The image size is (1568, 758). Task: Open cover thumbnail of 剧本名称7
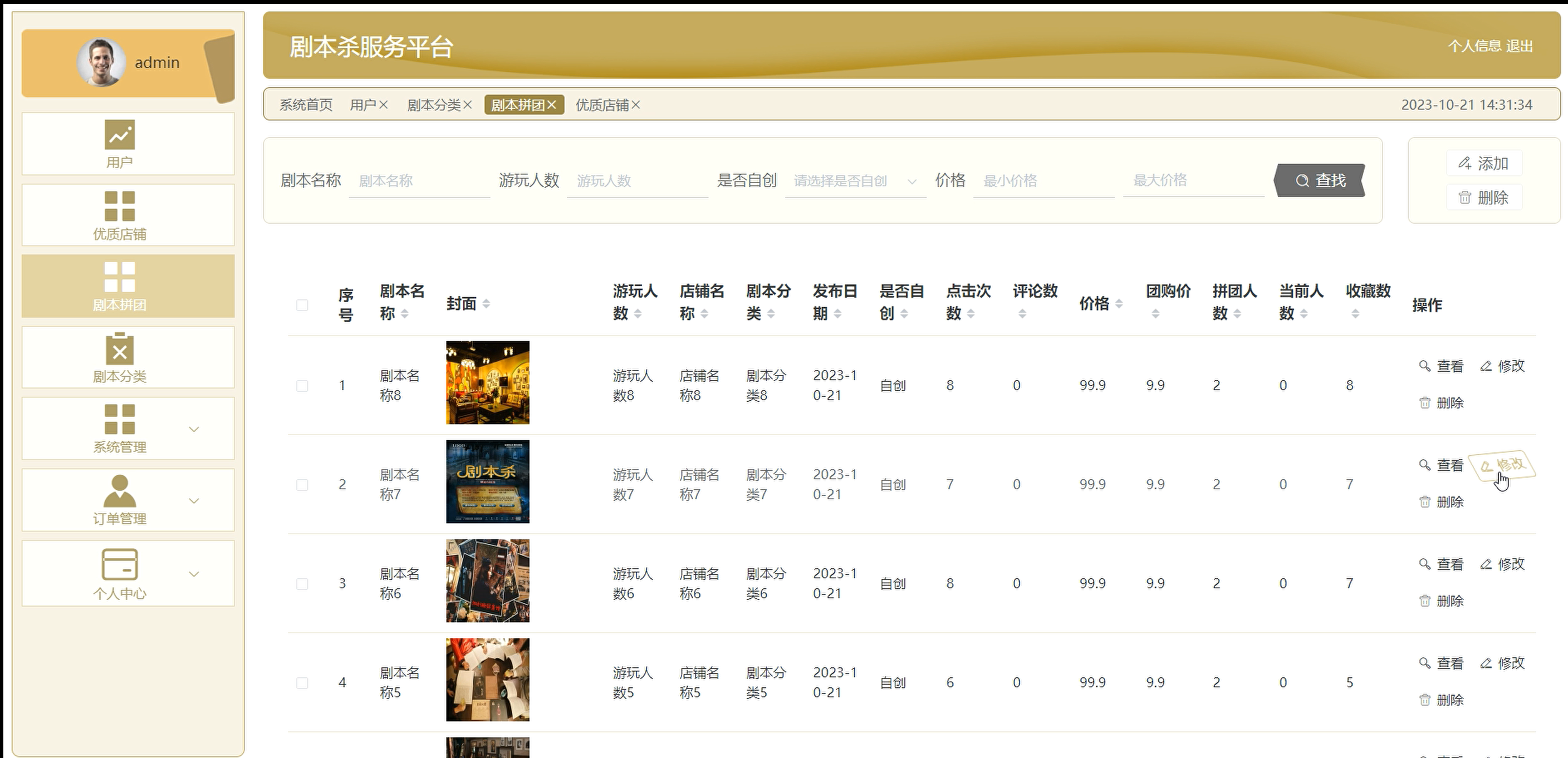click(x=488, y=482)
